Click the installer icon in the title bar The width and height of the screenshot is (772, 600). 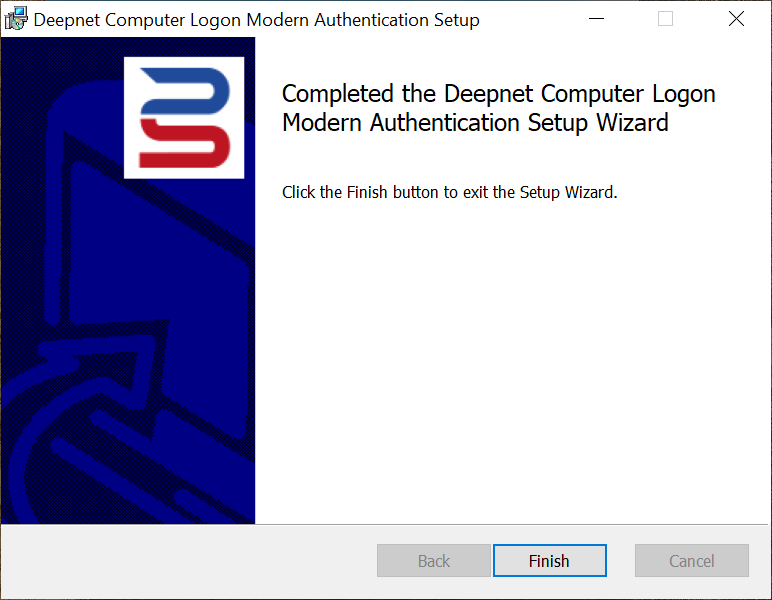[x=16, y=19]
